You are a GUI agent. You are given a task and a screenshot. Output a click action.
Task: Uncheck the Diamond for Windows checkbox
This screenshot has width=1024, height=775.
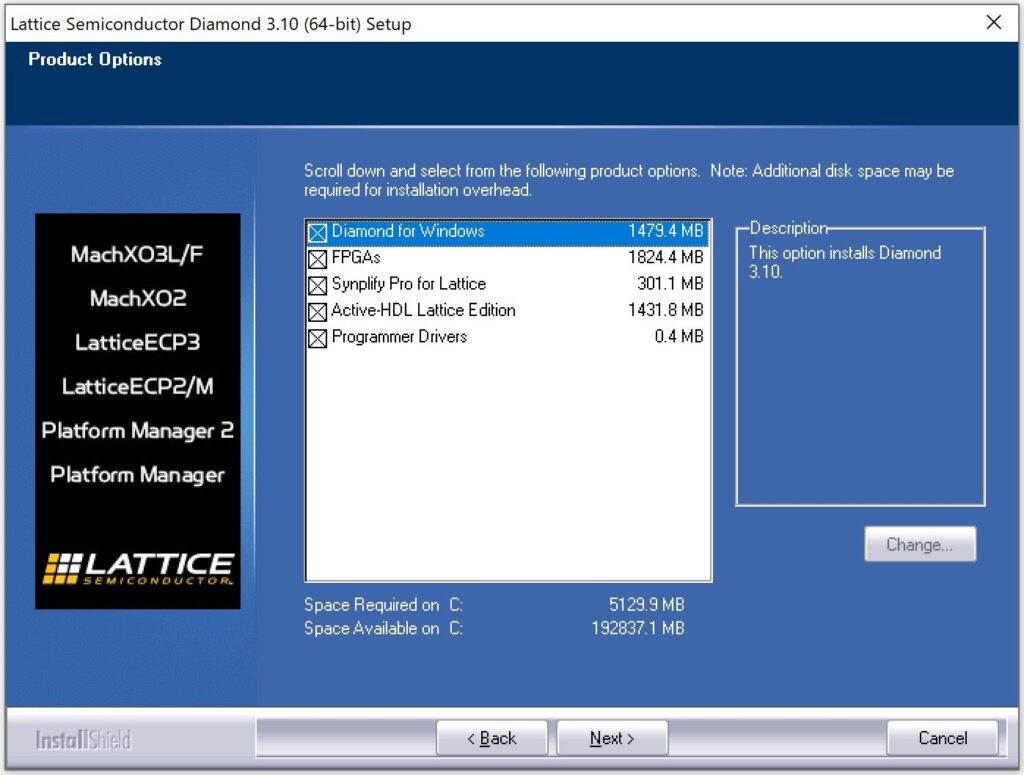click(317, 232)
